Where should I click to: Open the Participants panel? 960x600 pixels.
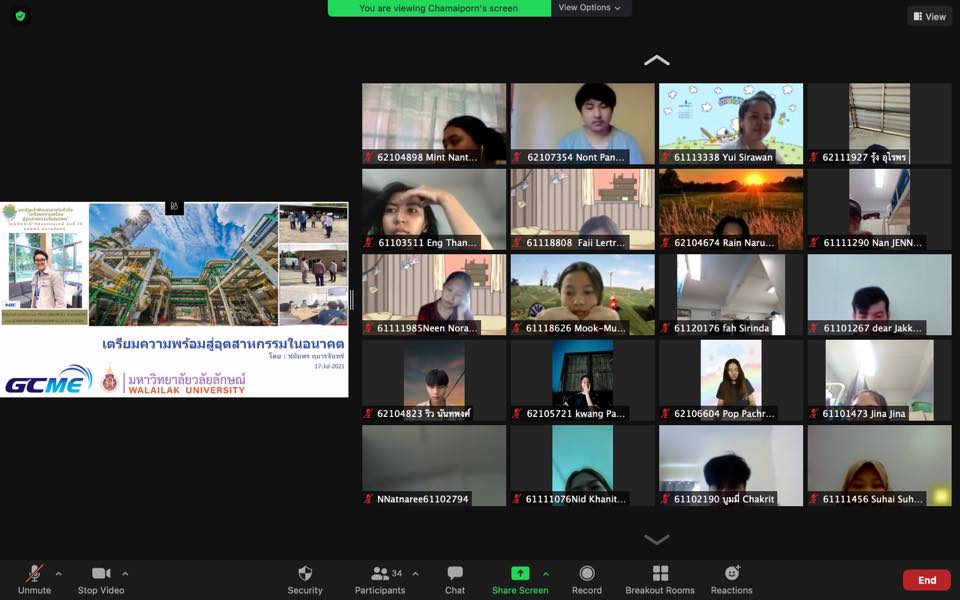[x=380, y=574]
